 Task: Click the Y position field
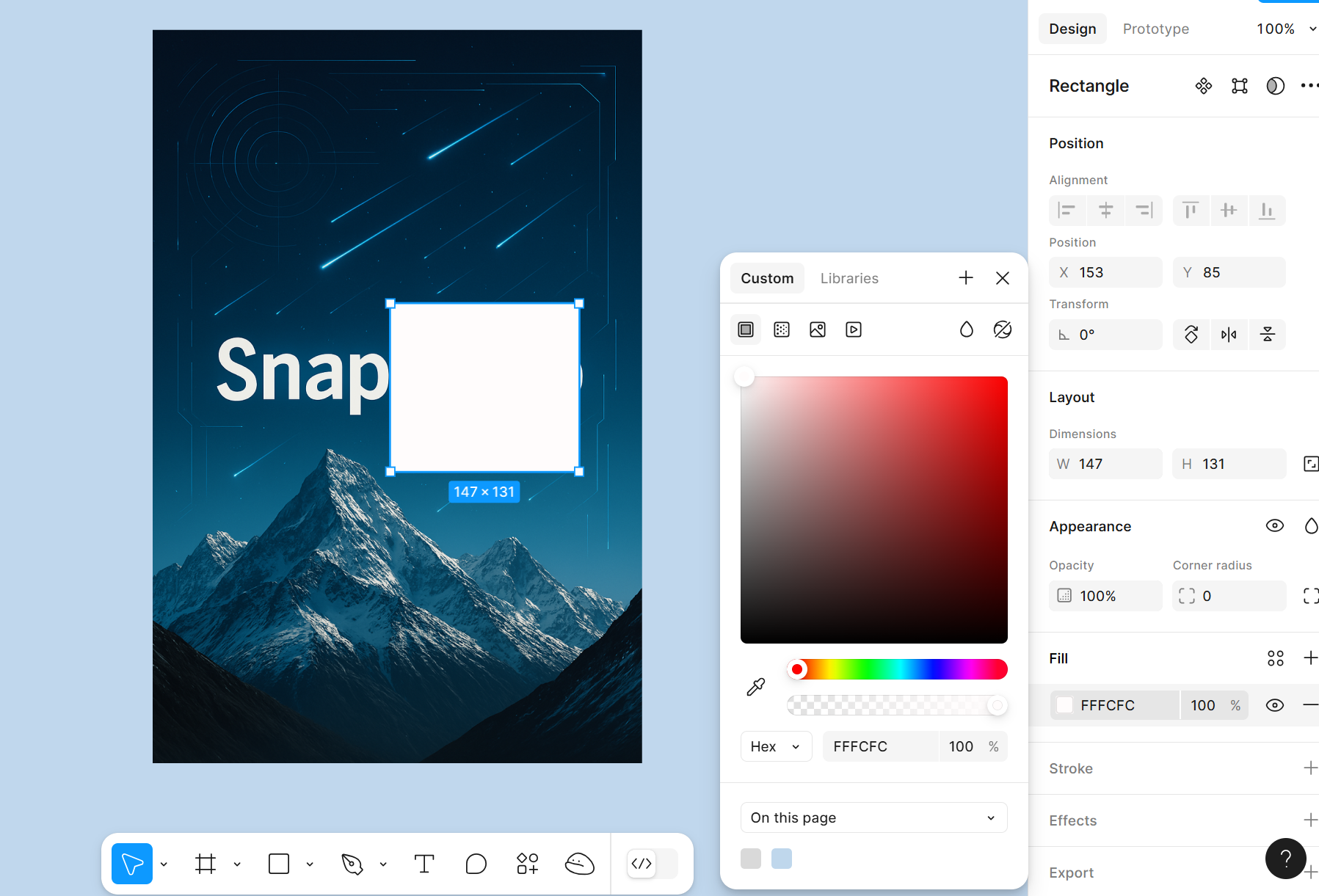pyautogui.click(x=1229, y=272)
